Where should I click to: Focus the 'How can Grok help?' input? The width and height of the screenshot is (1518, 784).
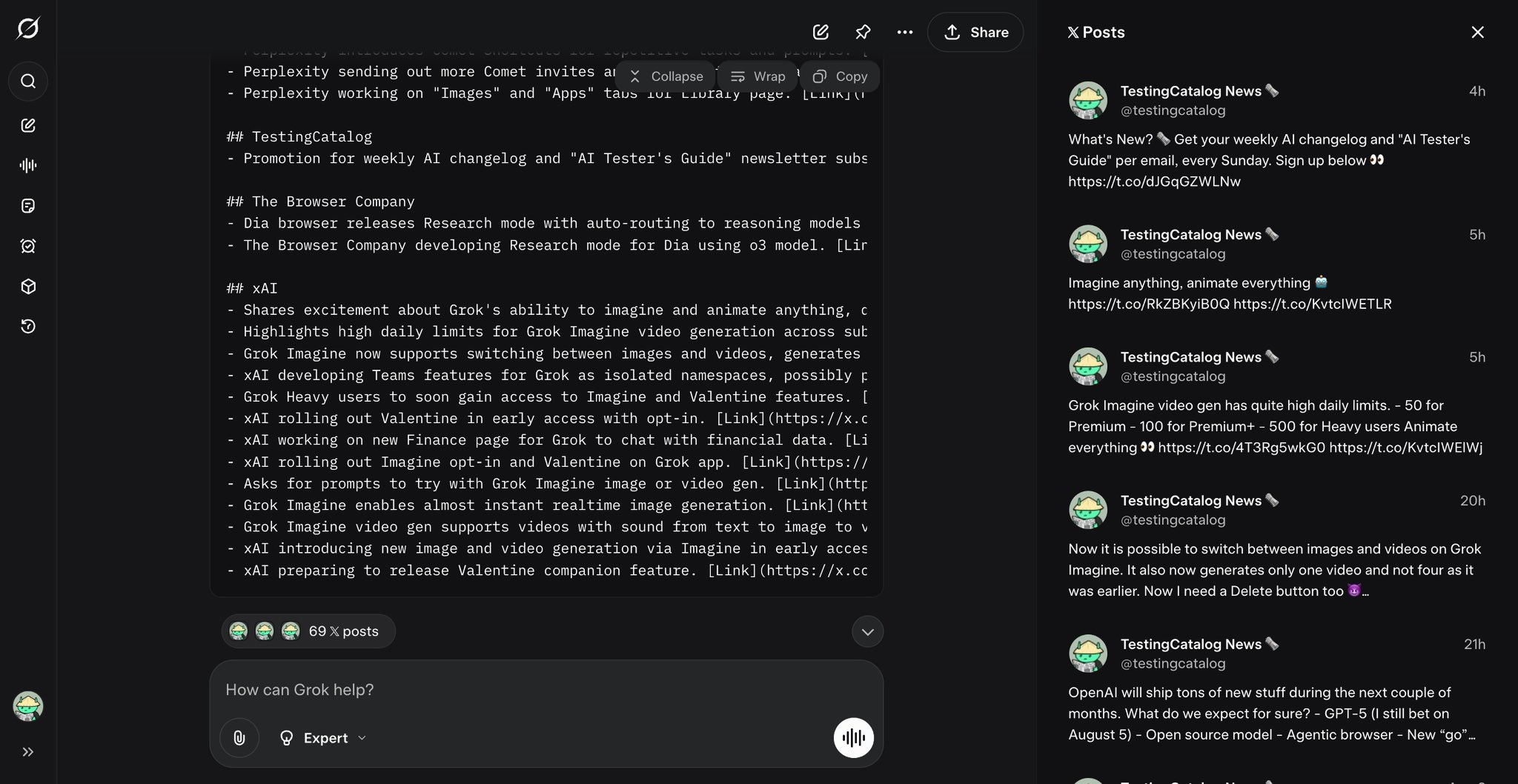tap(546, 690)
